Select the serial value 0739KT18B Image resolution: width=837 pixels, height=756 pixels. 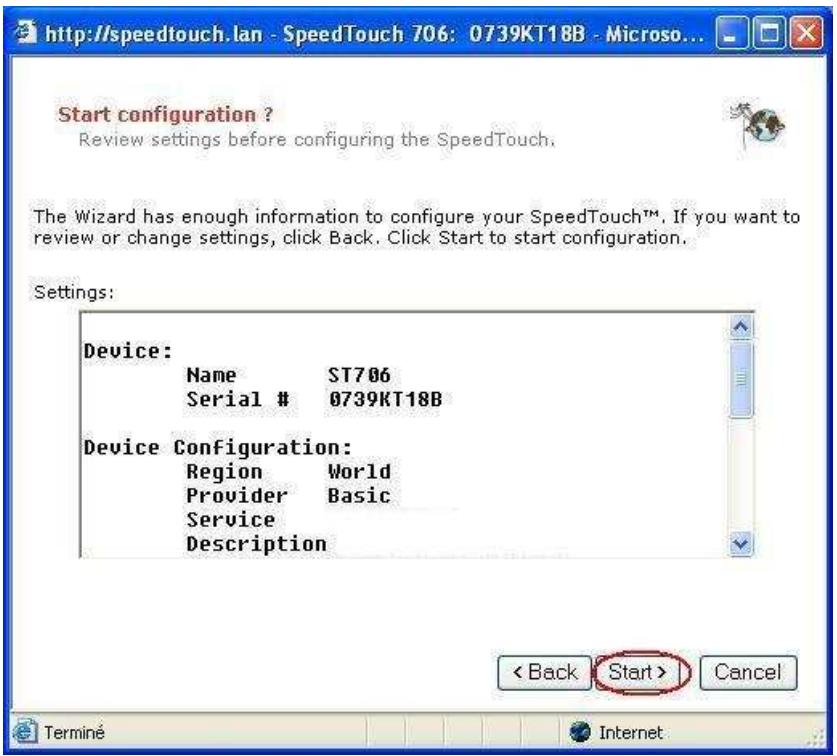coord(385,399)
